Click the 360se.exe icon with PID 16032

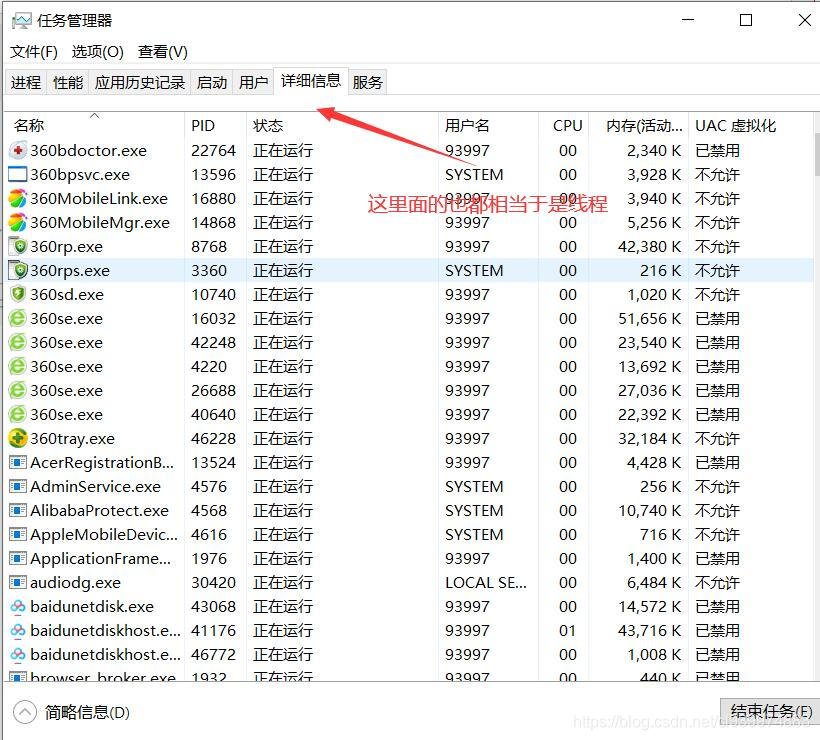click(18, 318)
